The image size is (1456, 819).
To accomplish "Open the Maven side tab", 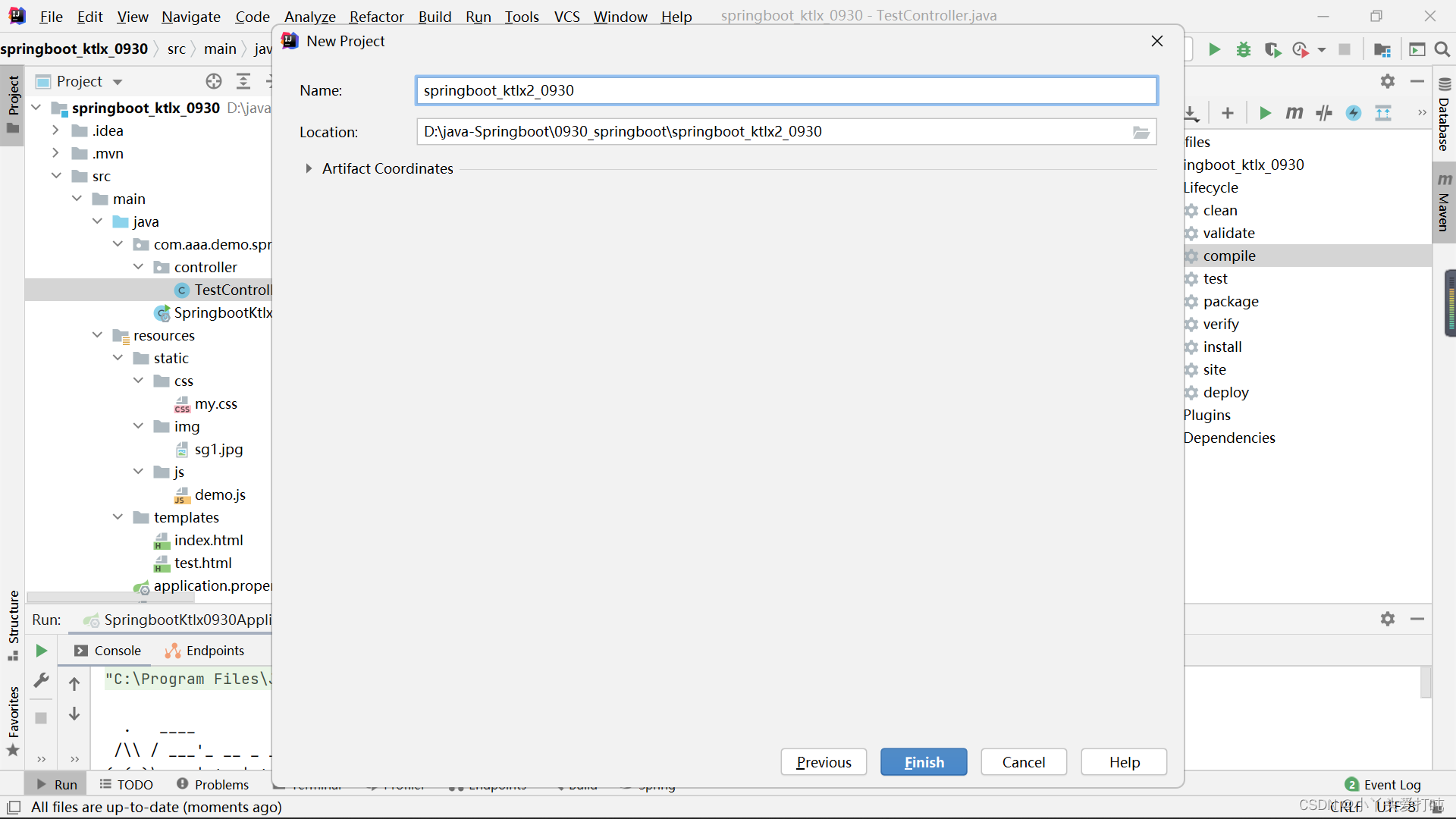I will pos(1444,202).
